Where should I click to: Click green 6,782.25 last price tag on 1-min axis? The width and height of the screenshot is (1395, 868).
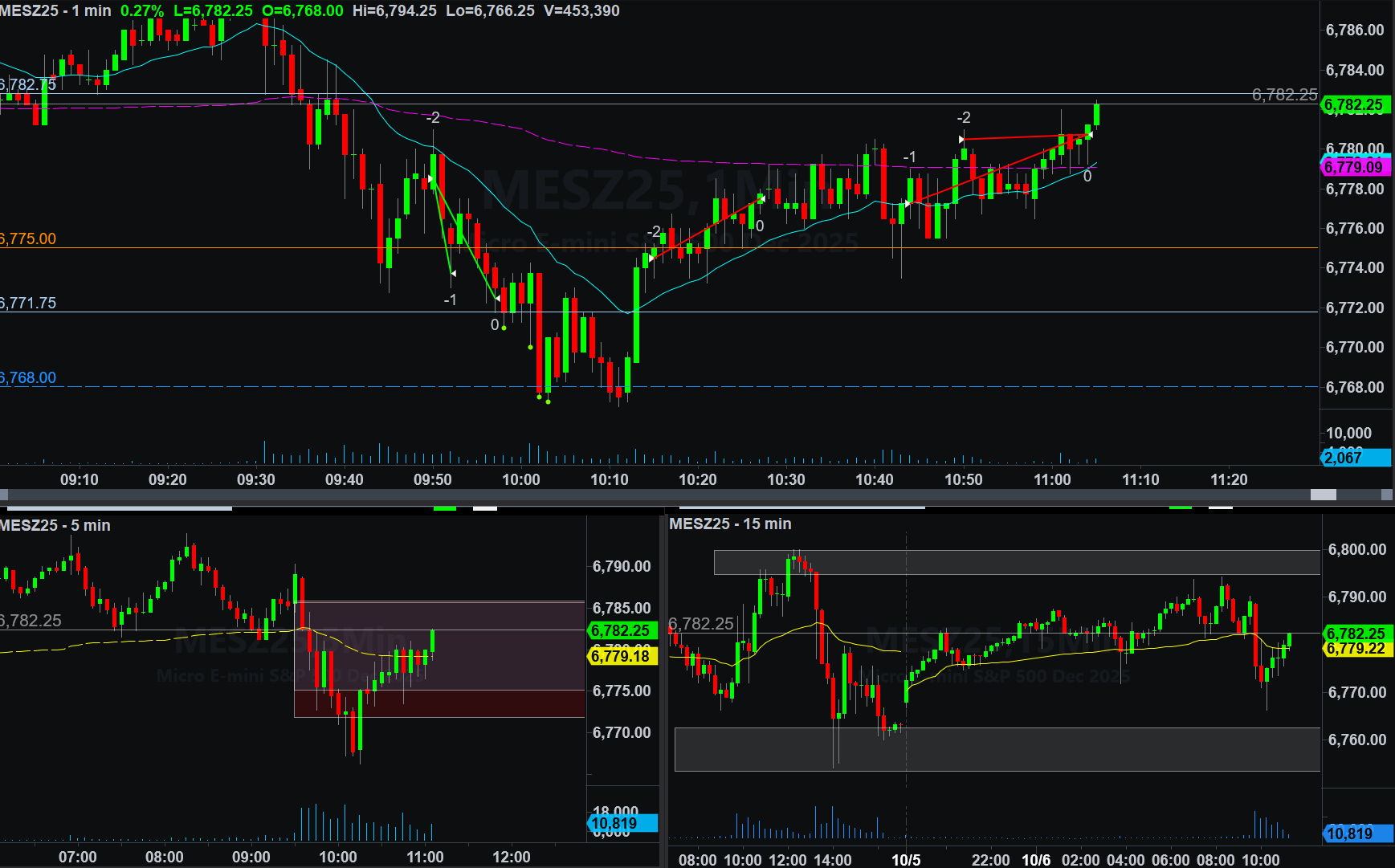[1354, 105]
